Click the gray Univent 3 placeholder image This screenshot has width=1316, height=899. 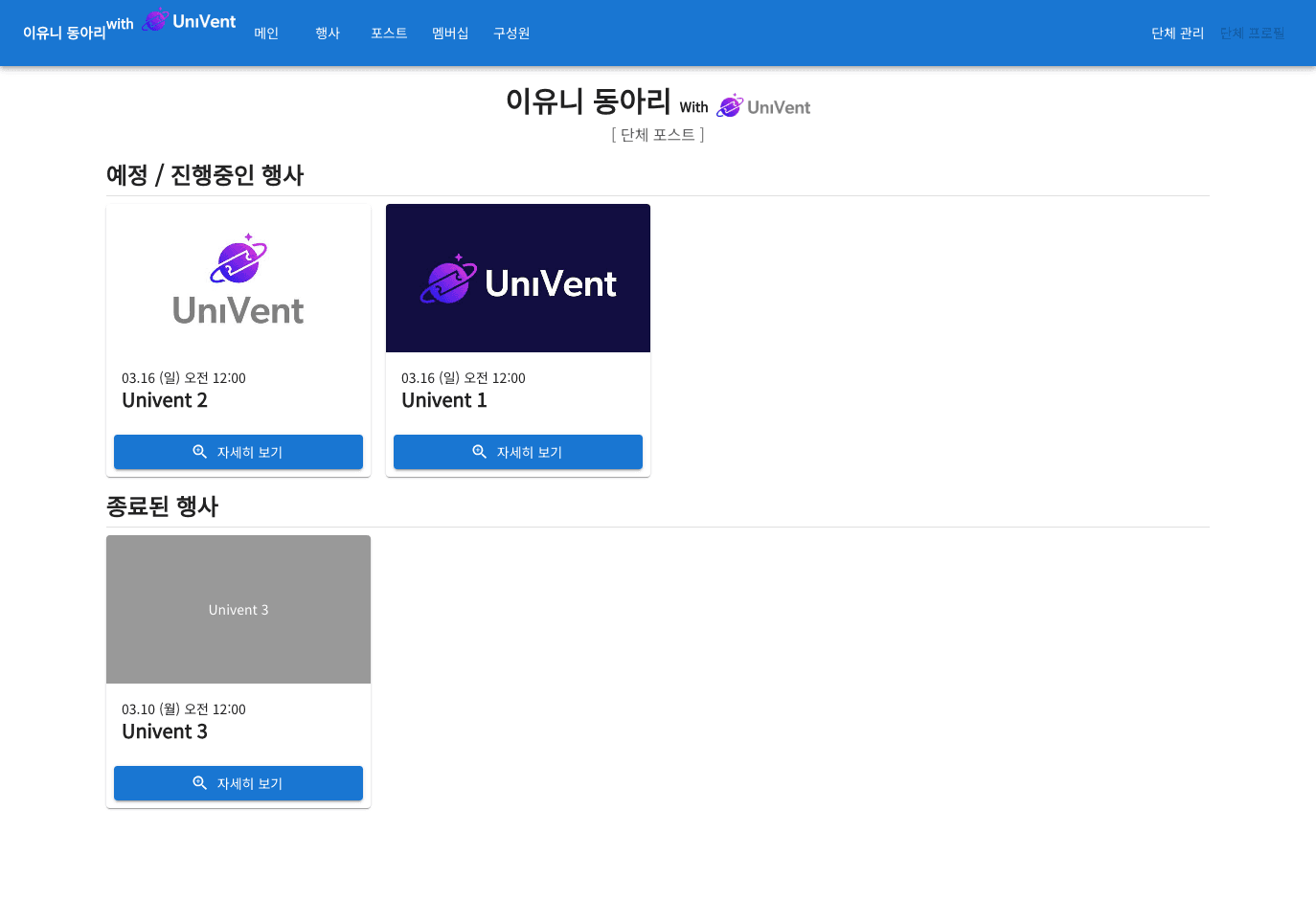coord(238,610)
